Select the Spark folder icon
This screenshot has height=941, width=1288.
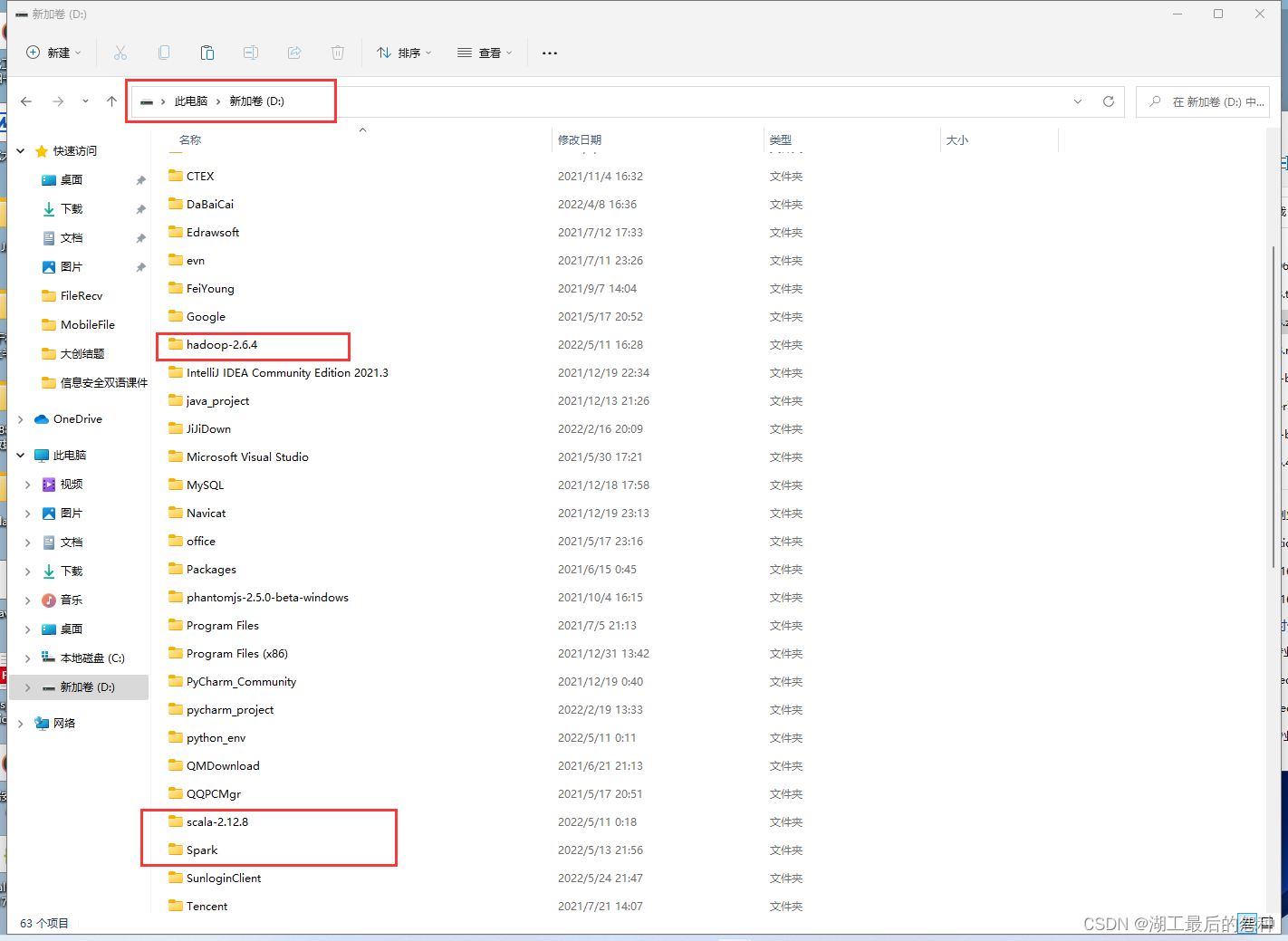pos(176,850)
